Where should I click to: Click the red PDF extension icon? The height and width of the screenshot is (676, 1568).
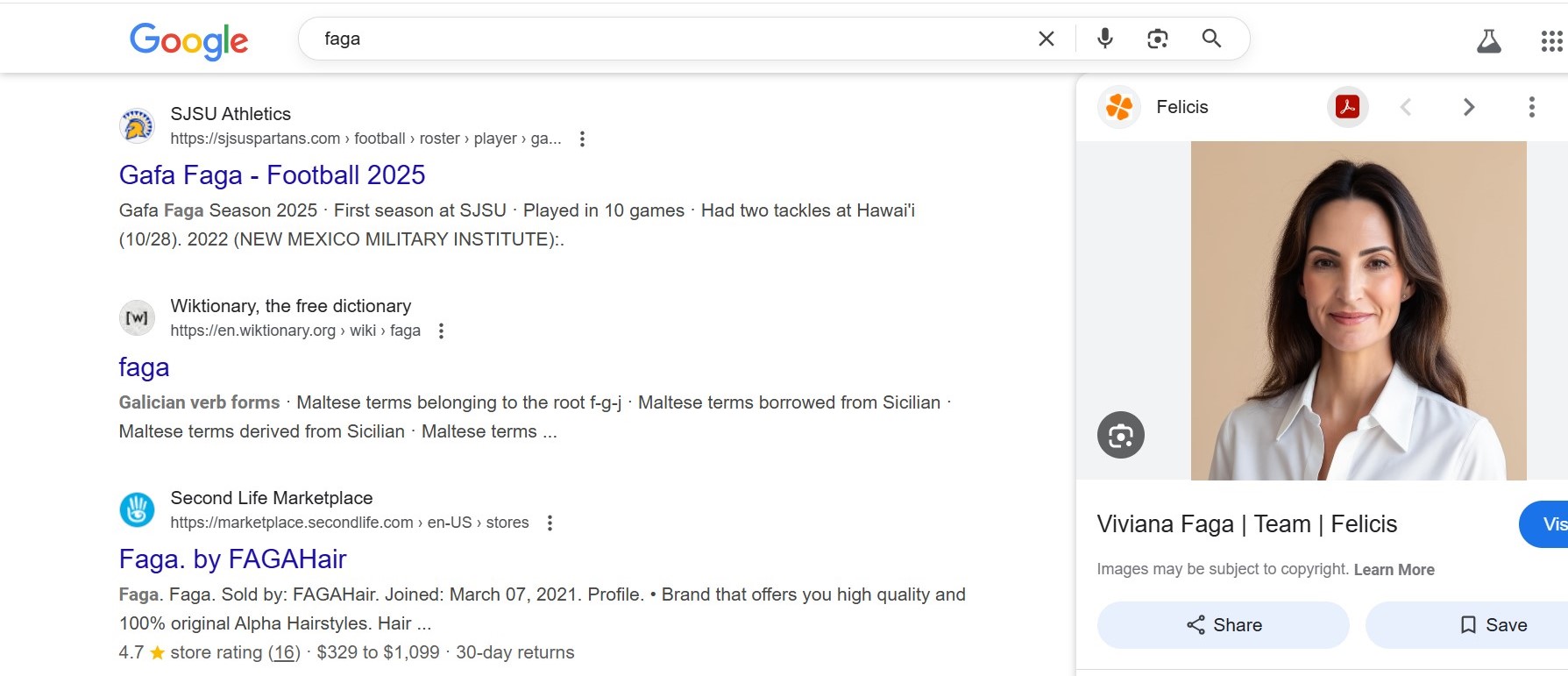click(x=1347, y=107)
